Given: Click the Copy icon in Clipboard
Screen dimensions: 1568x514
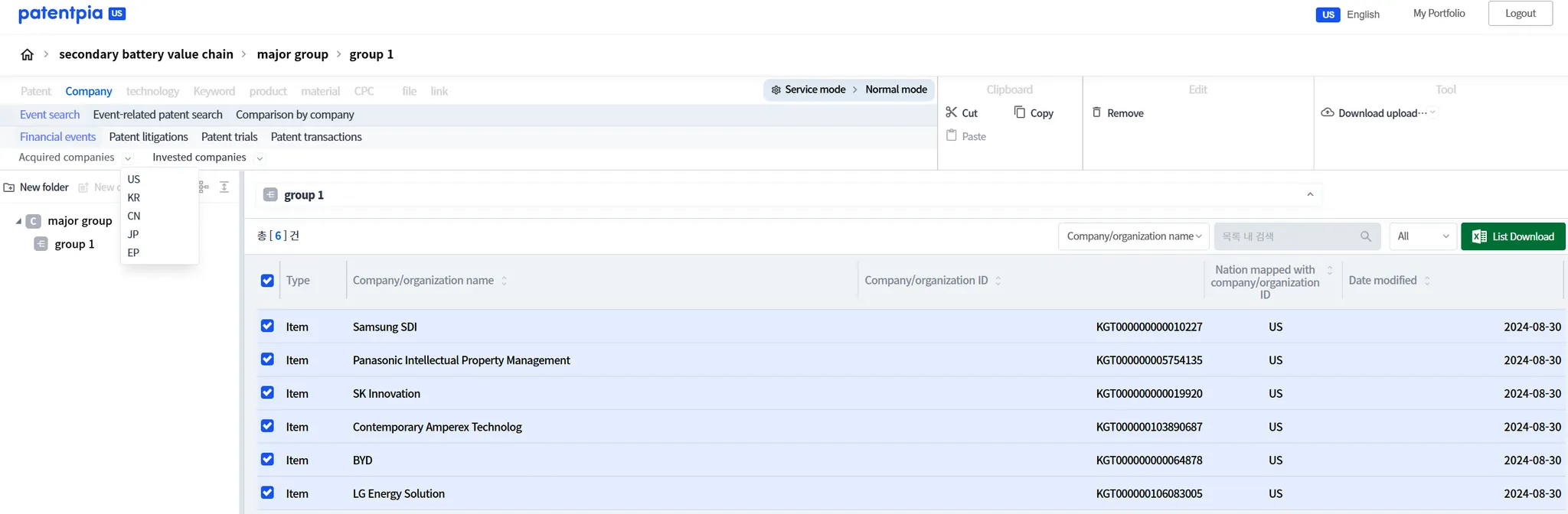Looking at the screenshot, I should tap(1020, 112).
